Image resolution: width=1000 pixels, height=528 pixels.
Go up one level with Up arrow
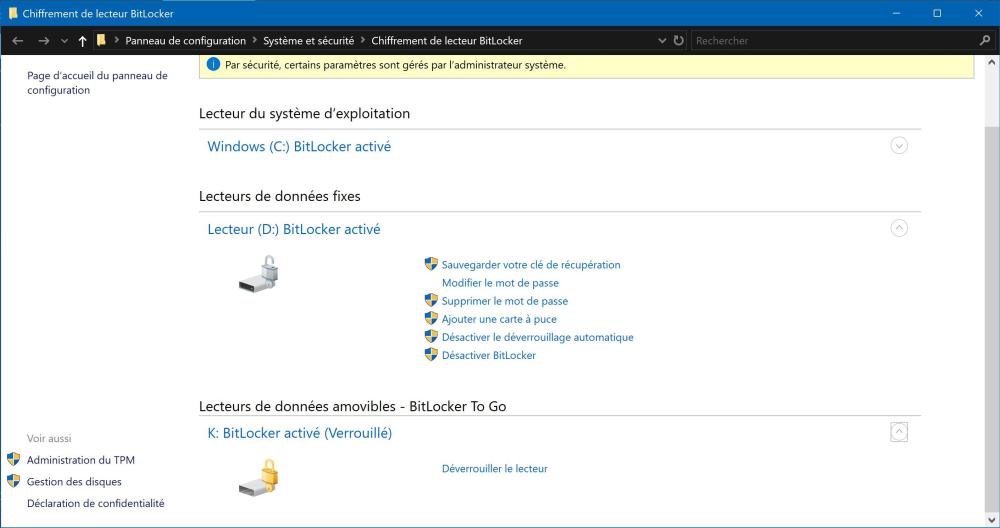[82, 41]
